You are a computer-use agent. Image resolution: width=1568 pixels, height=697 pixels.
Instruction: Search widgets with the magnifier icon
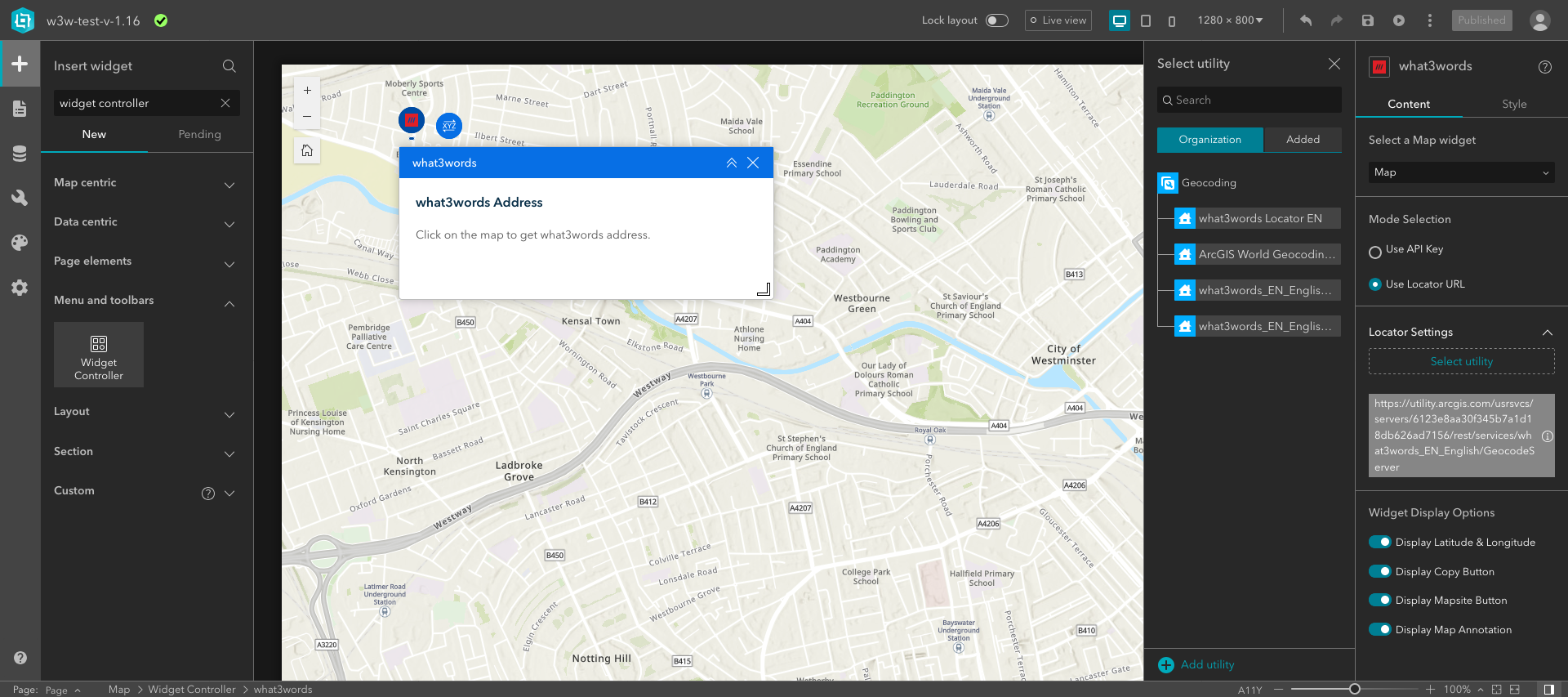[229, 66]
